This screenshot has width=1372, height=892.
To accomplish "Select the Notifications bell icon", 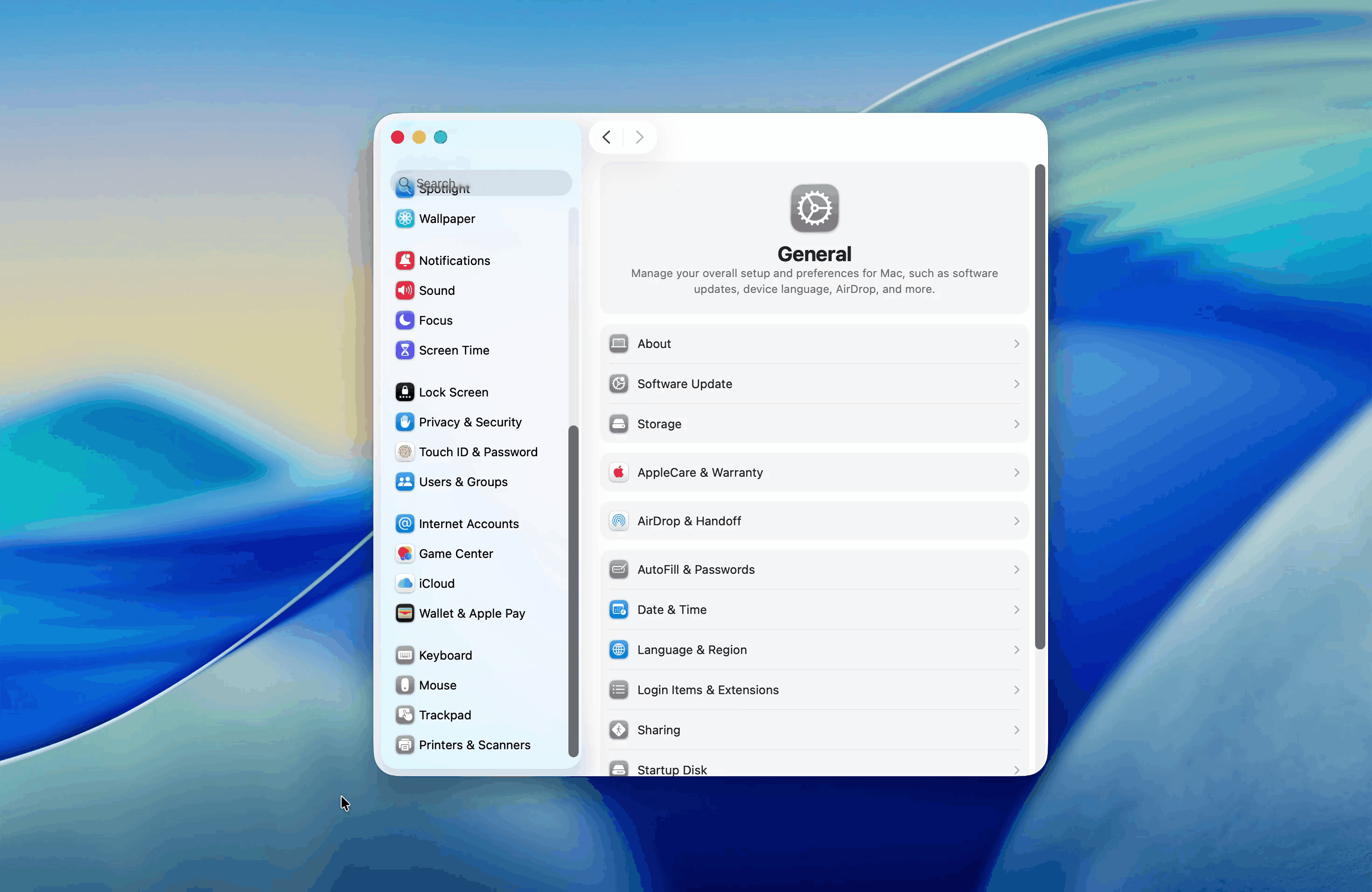I will (x=405, y=260).
